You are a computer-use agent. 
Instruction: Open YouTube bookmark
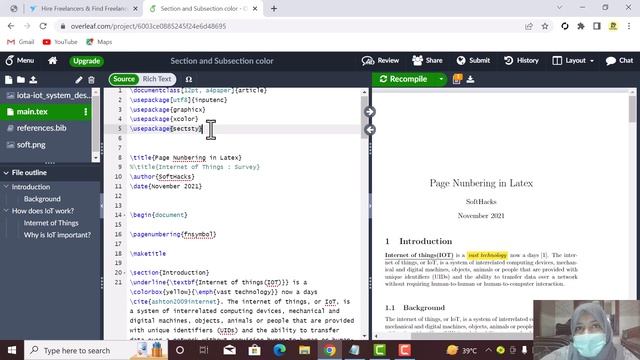[x=60, y=42]
